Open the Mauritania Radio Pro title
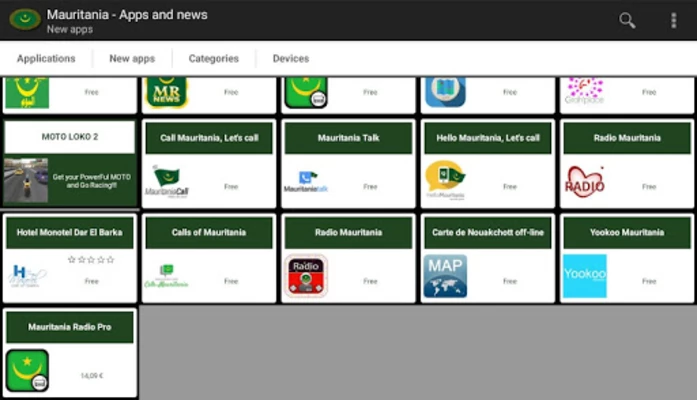This screenshot has height=400, width=697. click(x=70, y=327)
